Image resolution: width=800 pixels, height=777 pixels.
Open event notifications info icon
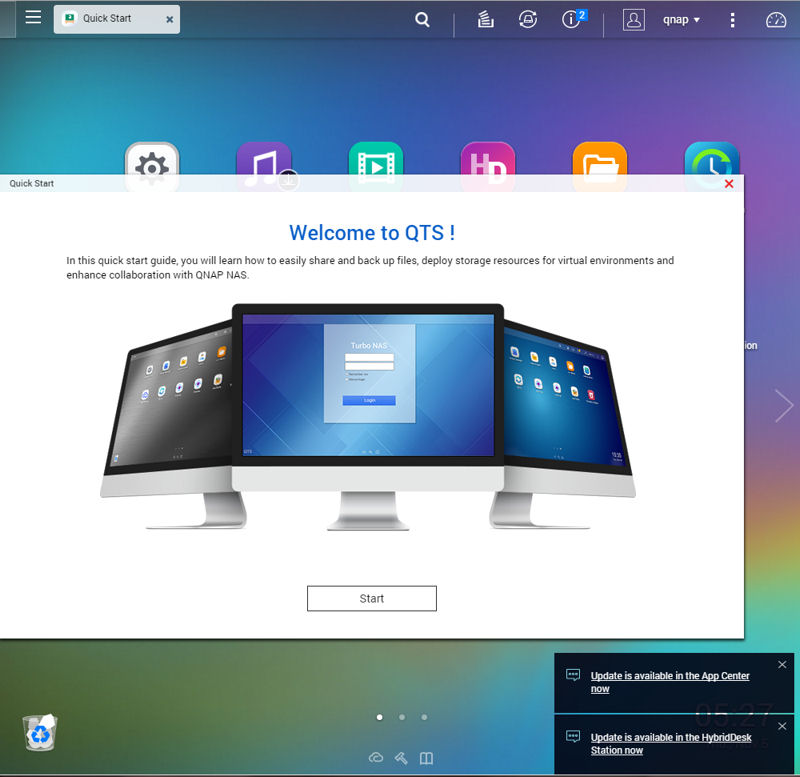tap(573, 19)
